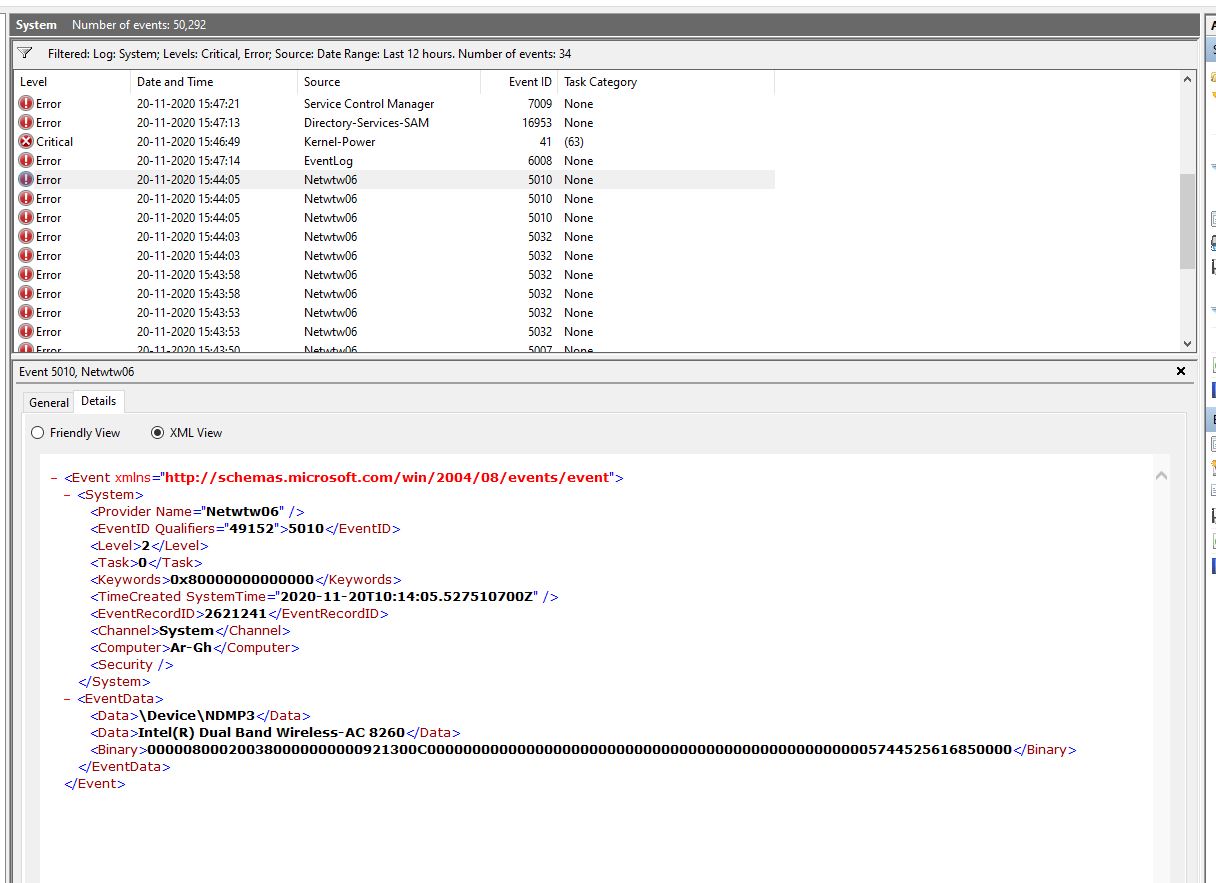1216x883 pixels.
Task: Click the Task 0 XML line
Action: click(146, 563)
